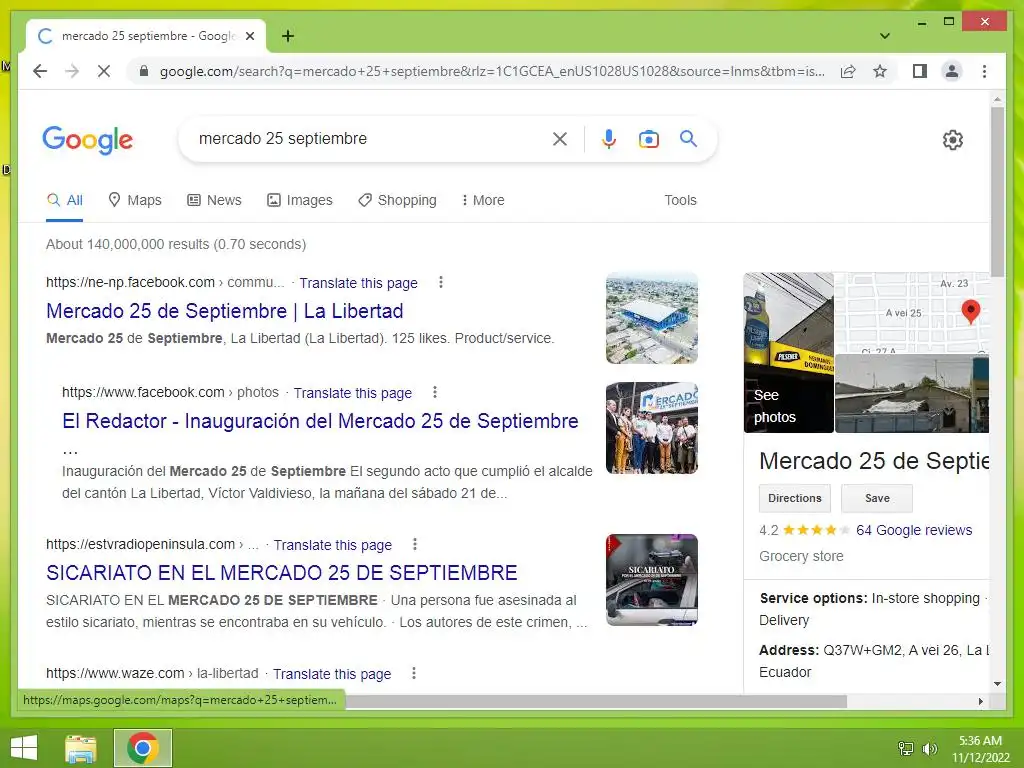
Task: Open options for the ne-np.facebook.com result
Action: point(441,282)
